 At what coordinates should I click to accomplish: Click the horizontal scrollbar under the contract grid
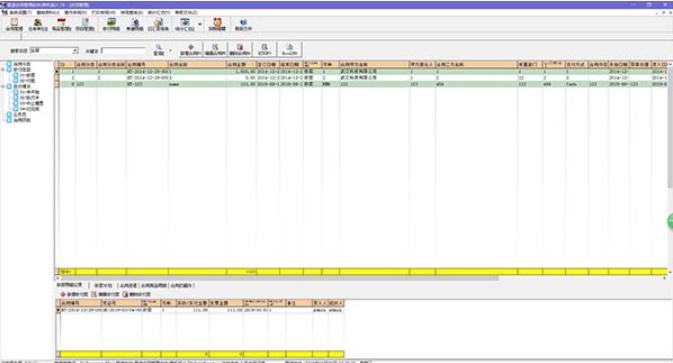(278, 278)
